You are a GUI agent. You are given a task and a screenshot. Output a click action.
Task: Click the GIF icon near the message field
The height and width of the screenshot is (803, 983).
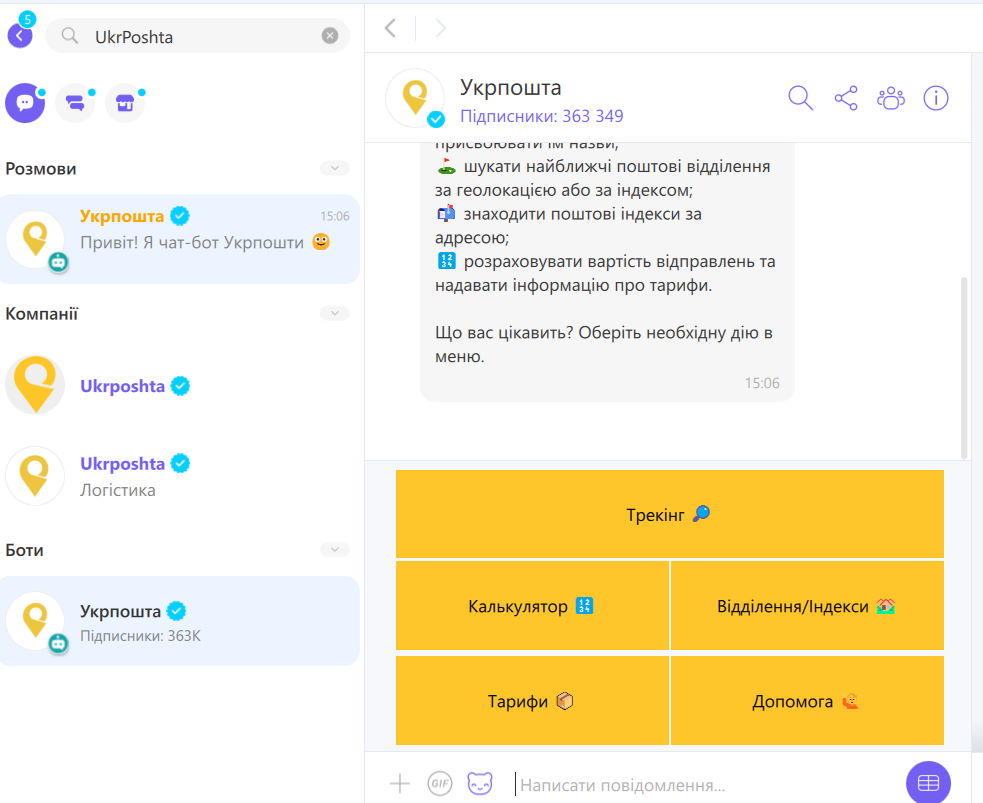pos(440,784)
